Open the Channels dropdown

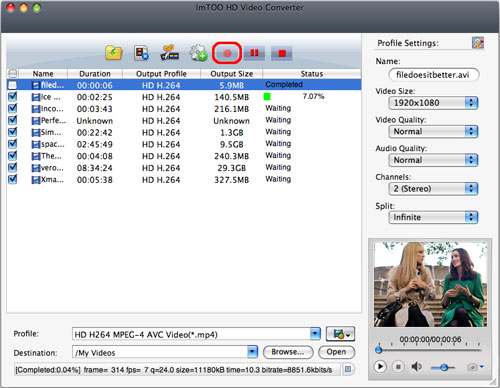click(x=433, y=189)
